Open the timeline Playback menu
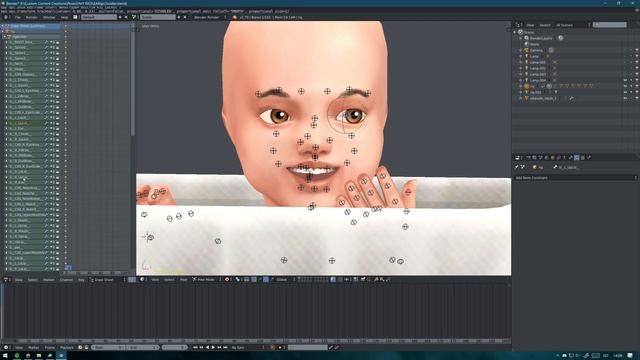Viewport: 640px width, 360px height. (67, 348)
